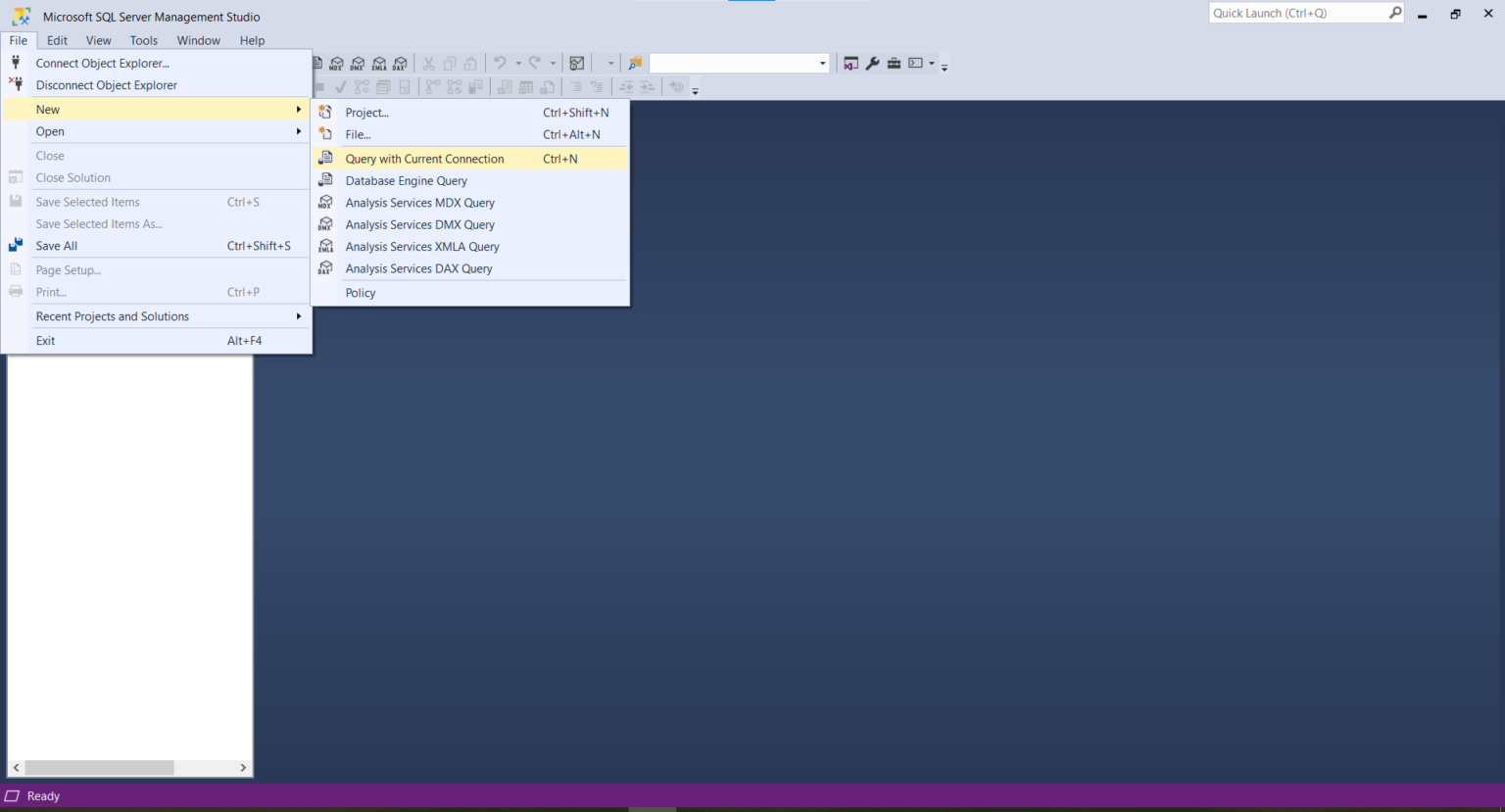Expand the Recent Projects and Solutions submenu
Viewport: 1505px width, 812px height.
[112, 315]
